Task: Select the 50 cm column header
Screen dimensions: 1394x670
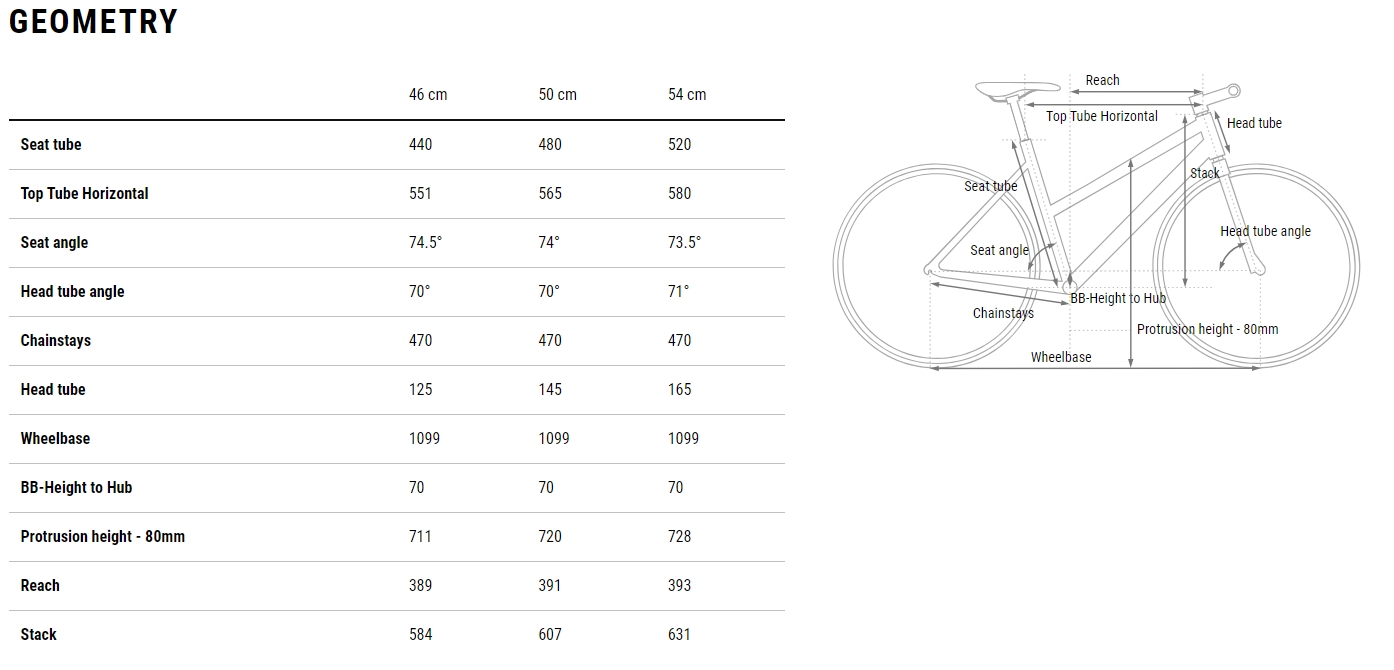Action: click(558, 94)
